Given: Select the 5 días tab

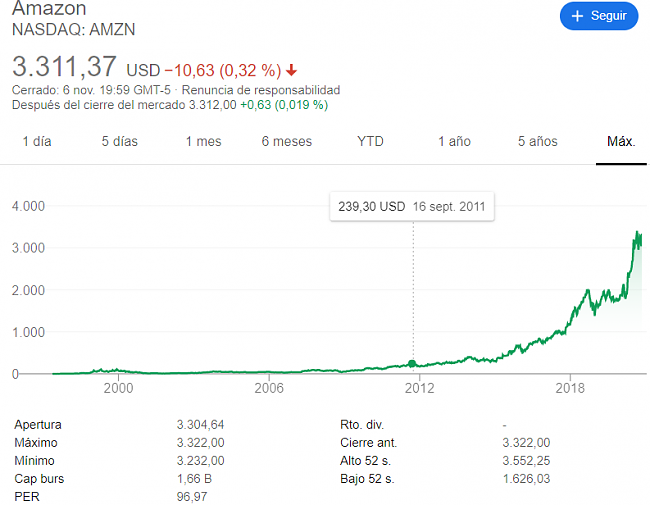Looking at the screenshot, I should coord(119,141).
